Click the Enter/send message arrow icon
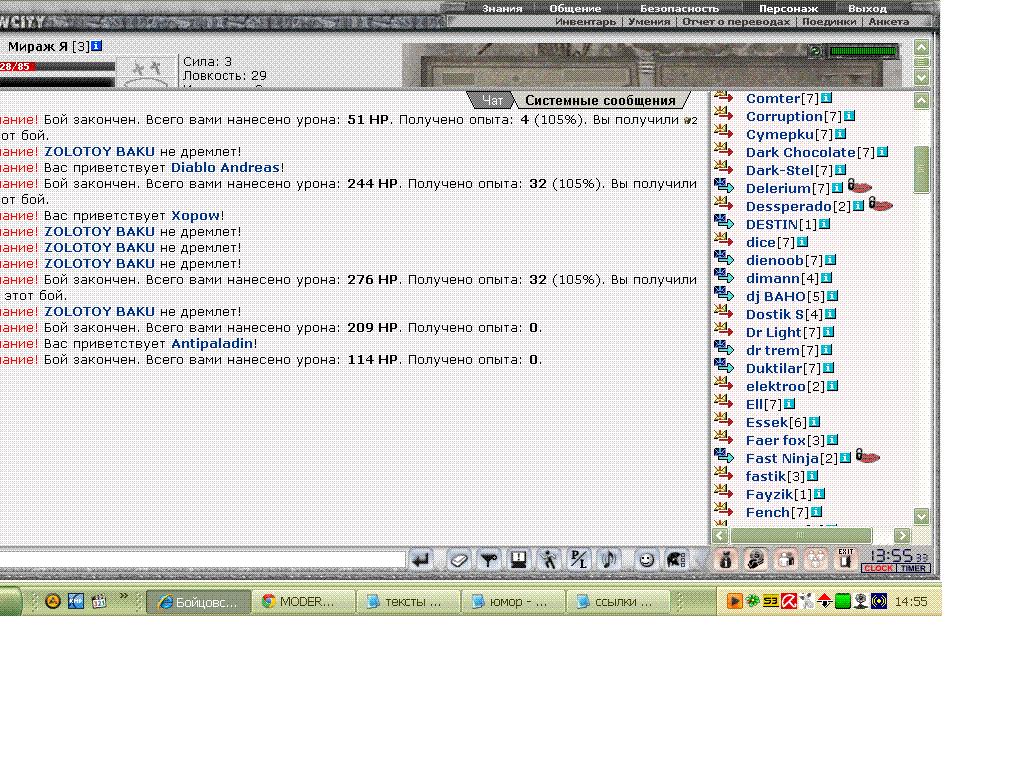1024x768 pixels. click(x=422, y=560)
